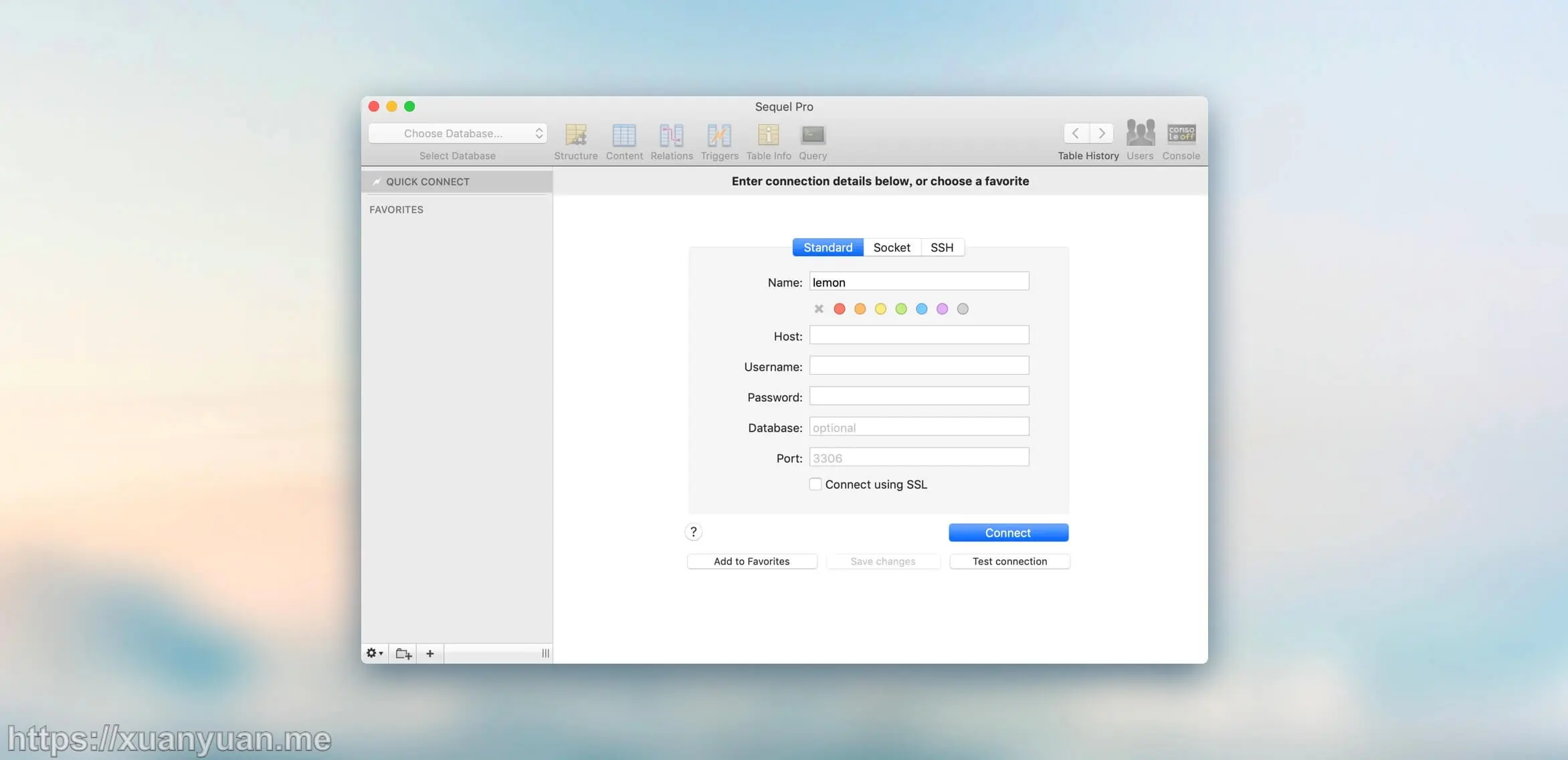Open the Structure view icon
The width and height of the screenshot is (1568, 760).
576,135
